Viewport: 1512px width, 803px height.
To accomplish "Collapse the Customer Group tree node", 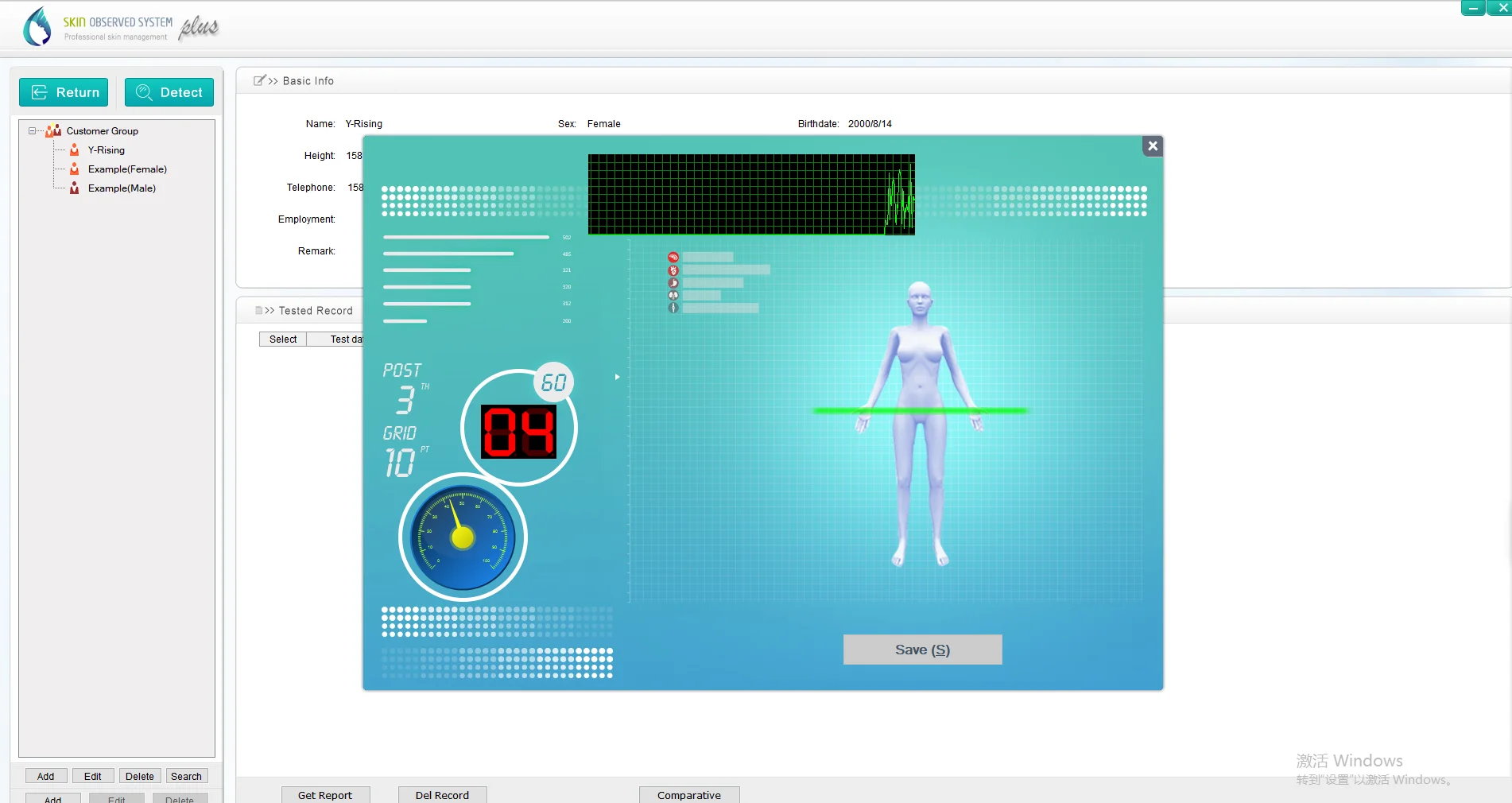I will (33, 130).
